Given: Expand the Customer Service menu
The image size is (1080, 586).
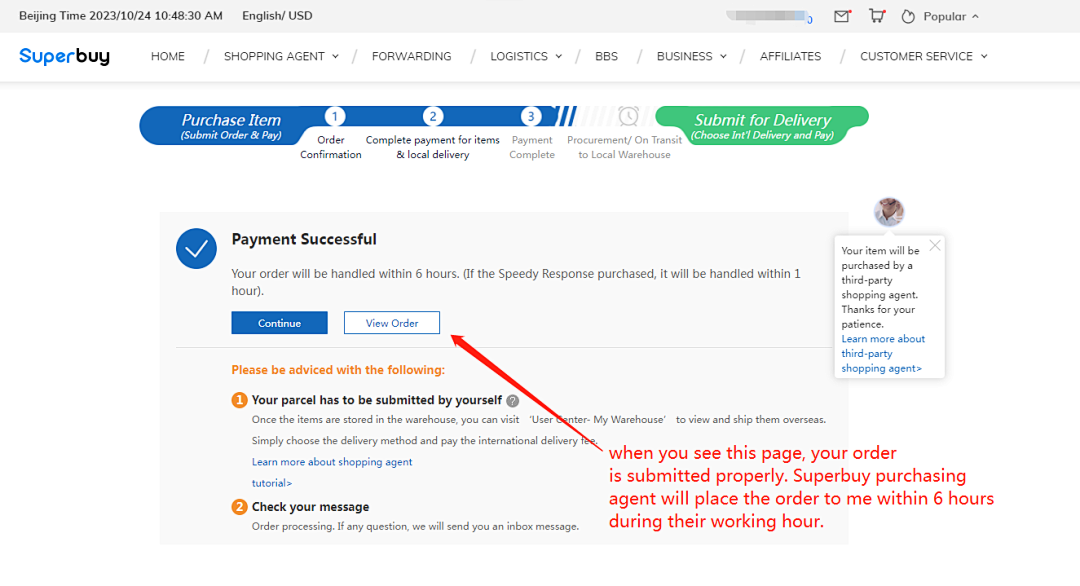Looking at the screenshot, I should pyautogui.click(x=924, y=56).
